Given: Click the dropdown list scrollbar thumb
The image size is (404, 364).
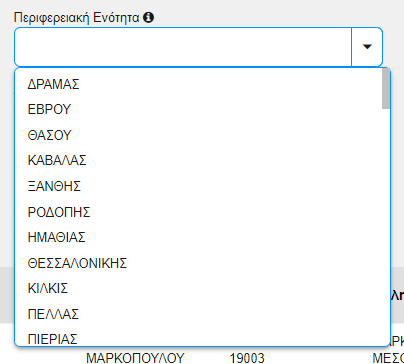Looking at the screenshot, I should tap(386, 88).
